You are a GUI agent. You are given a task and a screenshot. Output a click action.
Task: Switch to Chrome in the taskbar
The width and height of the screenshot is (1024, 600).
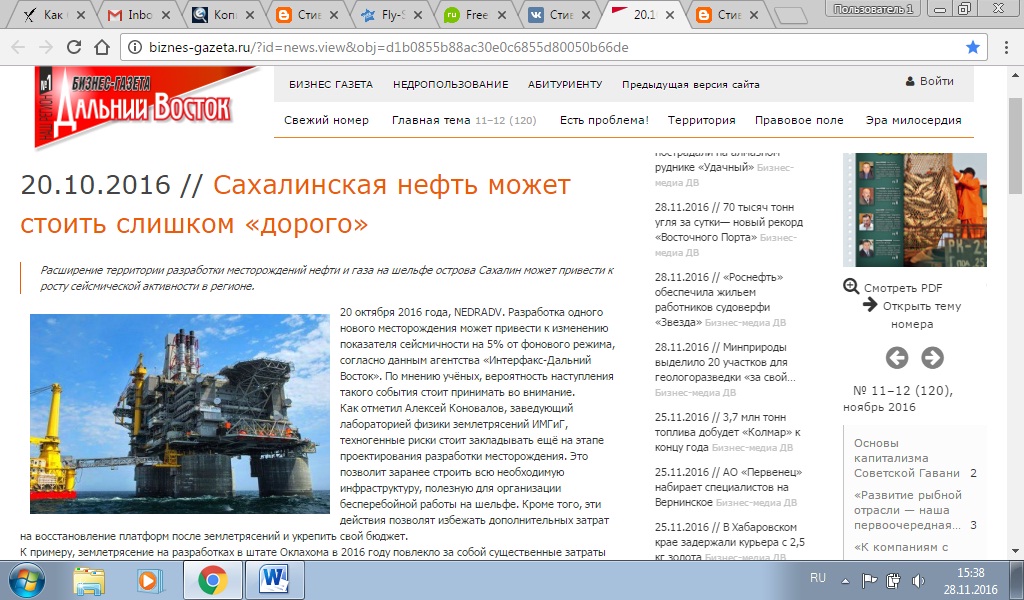212,580
